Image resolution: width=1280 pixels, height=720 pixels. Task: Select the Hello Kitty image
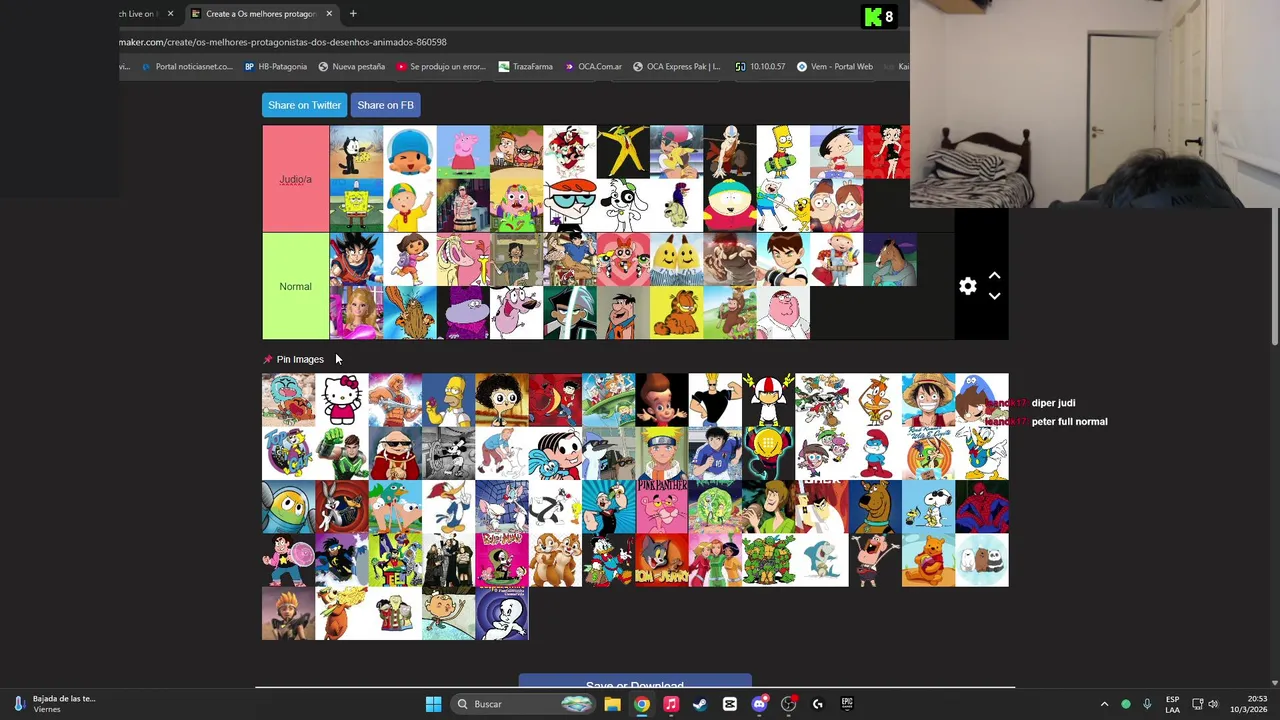click(342, 400)
